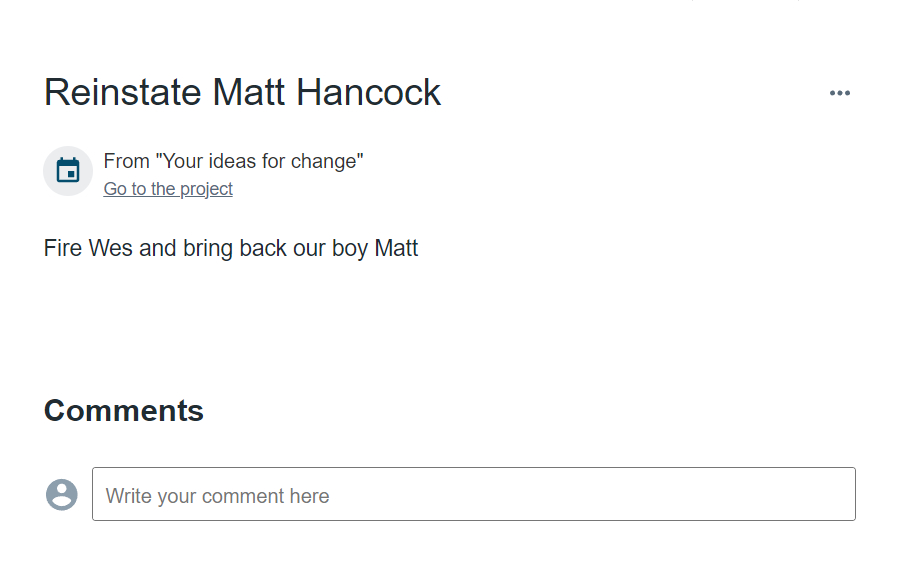Click the grey profile silhouette icon
Screen dimensions: 906x575
pos(62,494)
